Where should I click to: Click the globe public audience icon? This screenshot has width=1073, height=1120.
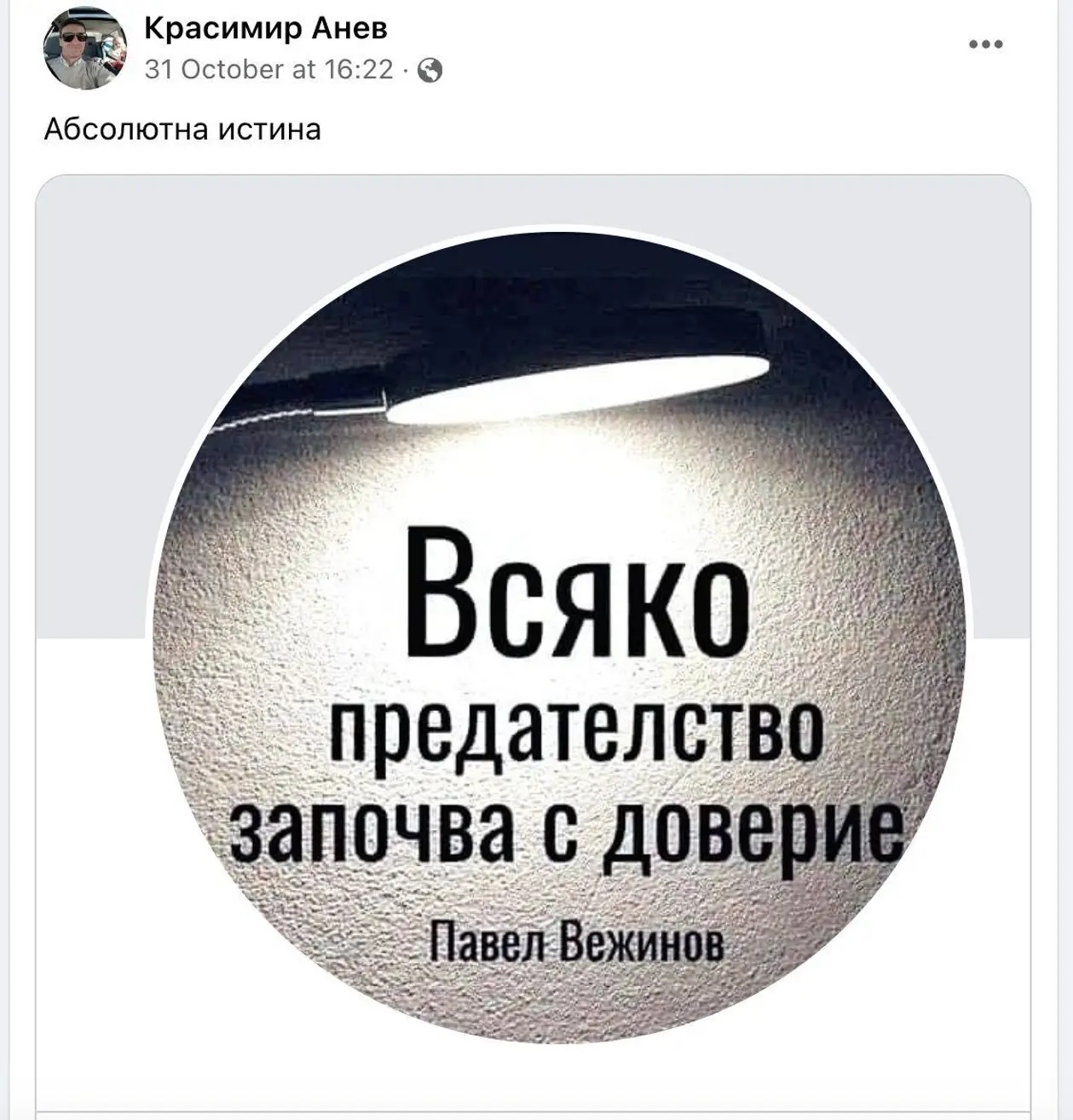pyautogui.click(x=430, y=70)
